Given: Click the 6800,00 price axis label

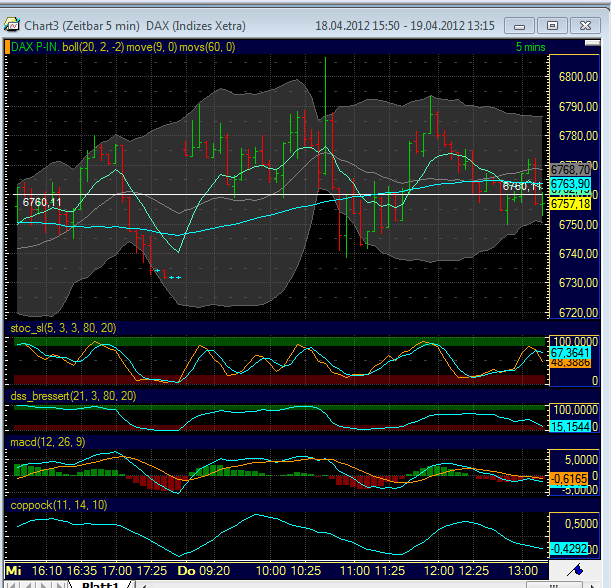Looking at the screenshot, I should coord(578,77).
